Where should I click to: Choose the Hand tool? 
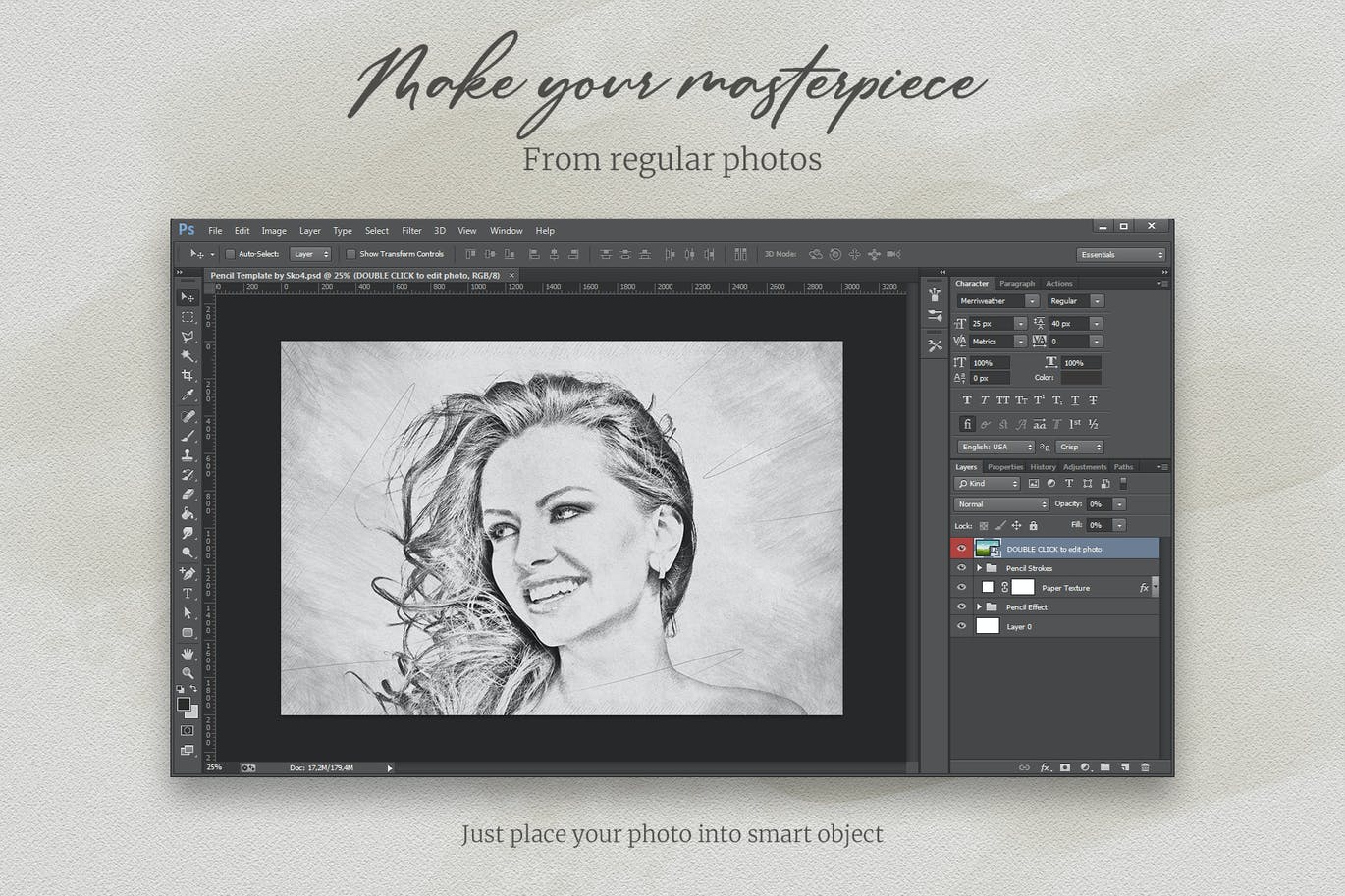pyautogui.click(x=188, y=654)
